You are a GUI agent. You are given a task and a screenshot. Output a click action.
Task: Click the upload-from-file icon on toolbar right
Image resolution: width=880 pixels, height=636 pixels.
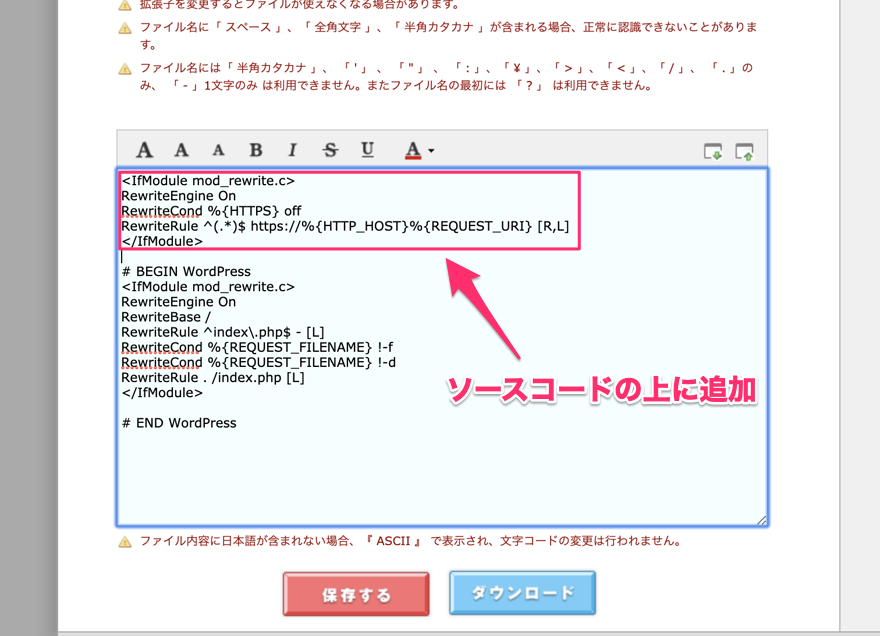745,149
